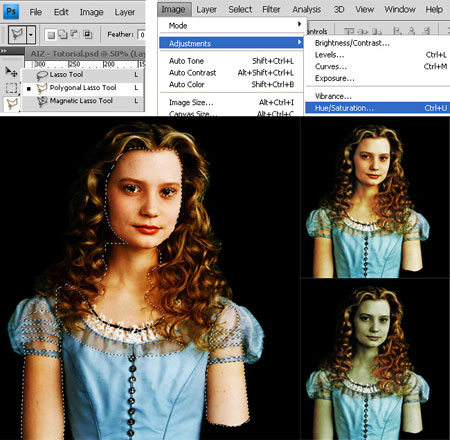Expand the Adjustments submenu entry
450x440 pixels.
pos(231,43)
